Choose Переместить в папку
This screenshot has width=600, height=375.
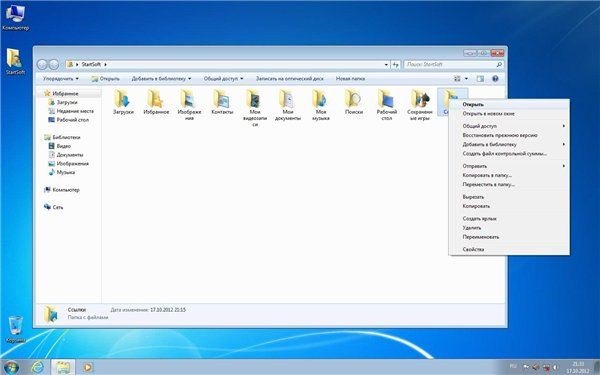tap(509, 184)
